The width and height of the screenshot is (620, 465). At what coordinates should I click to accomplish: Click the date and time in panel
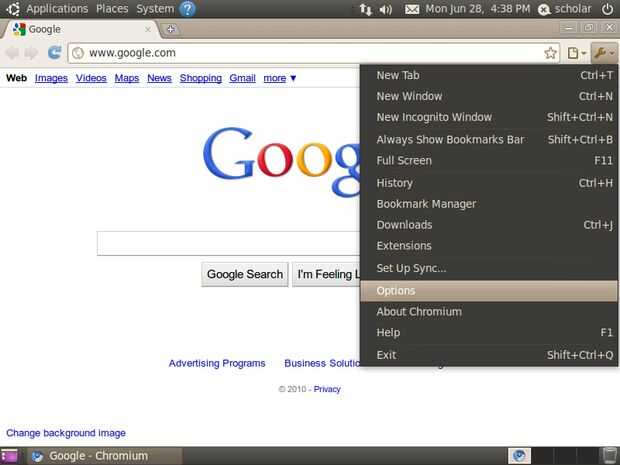tap(477, 9)
